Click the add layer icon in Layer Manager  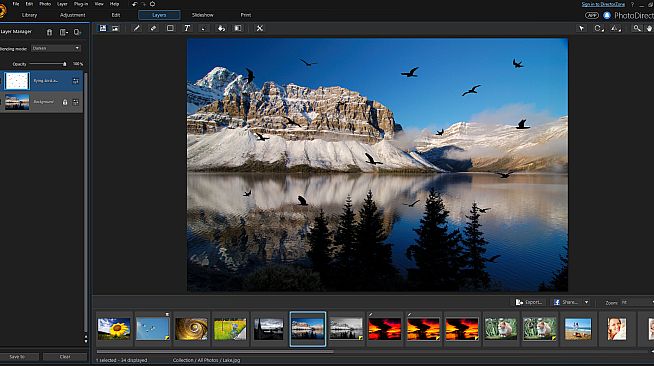pos(78,32)
